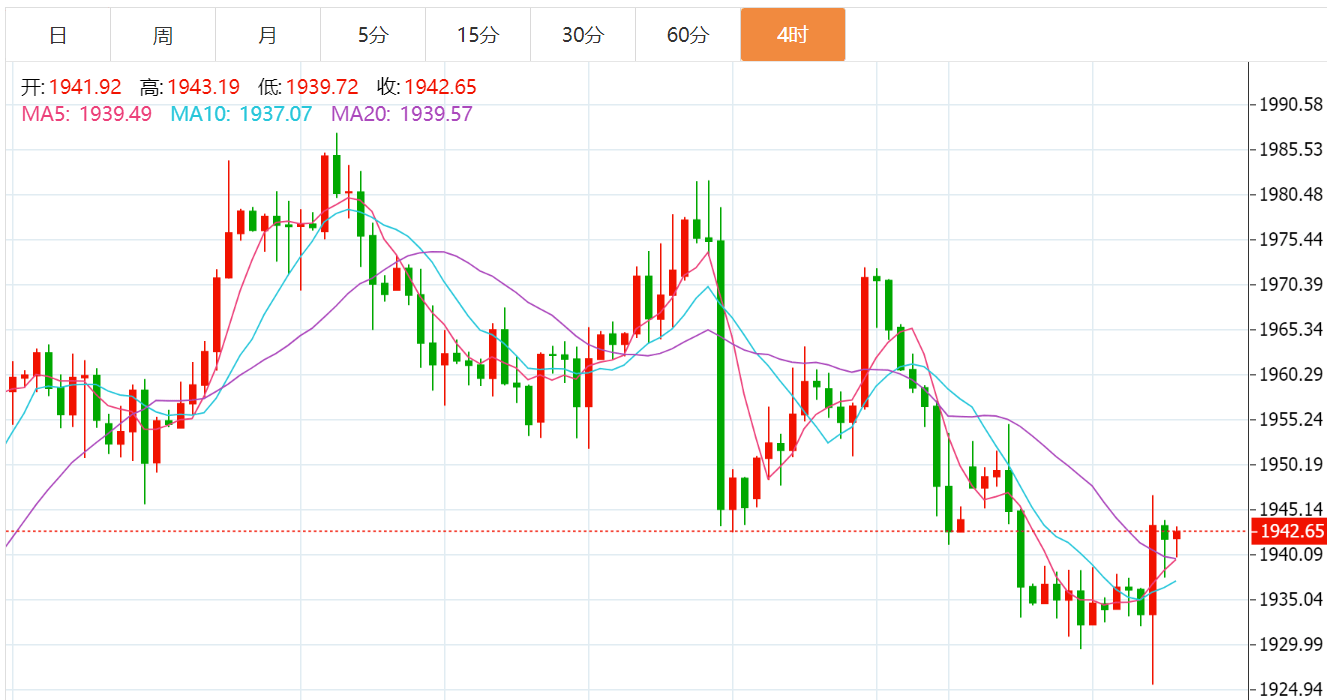Switch to the 60分 timeframe tab
Image resolution: width=1327 pixels, height=700 pixels.
(687, 35)
